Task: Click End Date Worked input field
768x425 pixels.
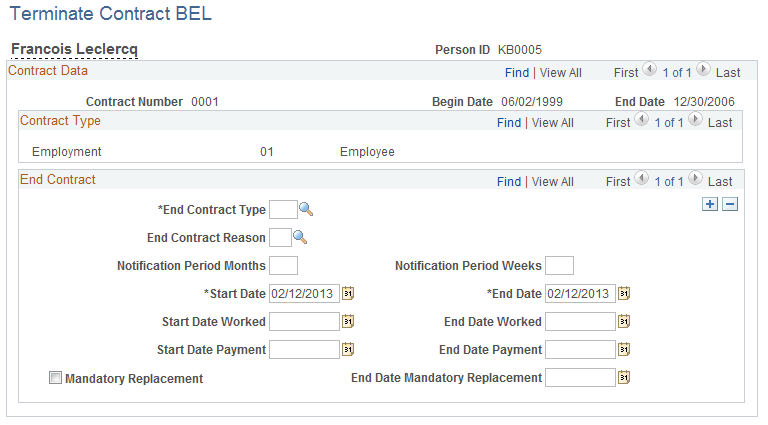Action: coord(580,321)
